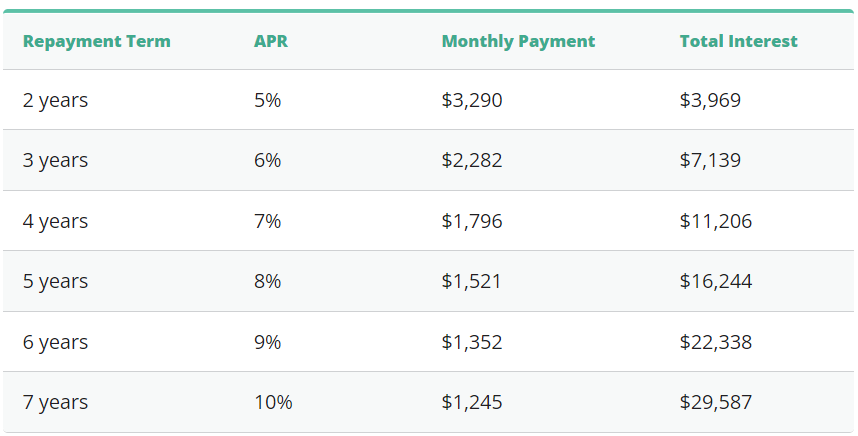Select the Monthly Payment column header
The image size is (858, 436).
coord(518,41)
